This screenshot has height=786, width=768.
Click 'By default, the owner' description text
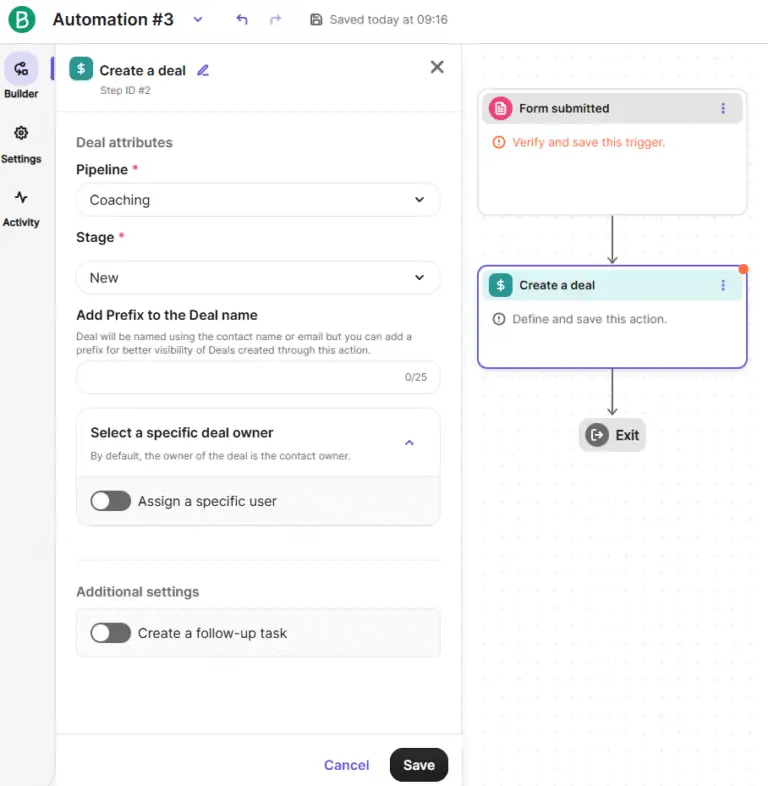click(x=221, y=456)
